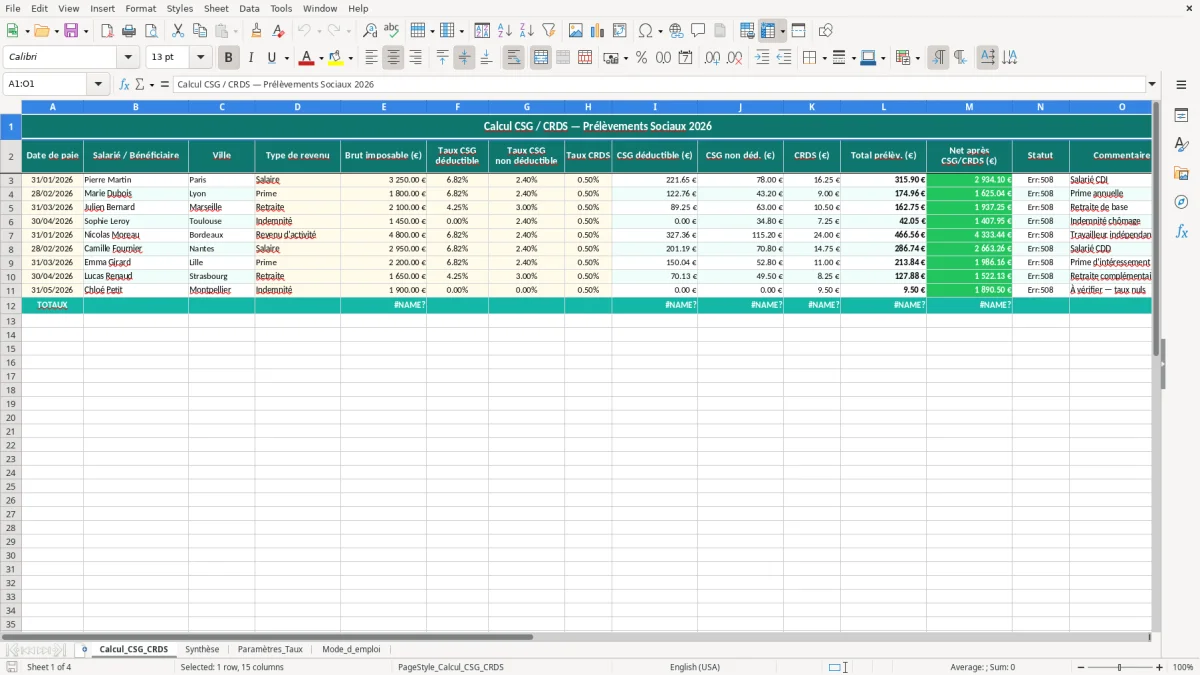Image resolution: width=1200 pixels, height=675 pixels.
Task: Click the formula input line
Action: click(x=659, y=84)
